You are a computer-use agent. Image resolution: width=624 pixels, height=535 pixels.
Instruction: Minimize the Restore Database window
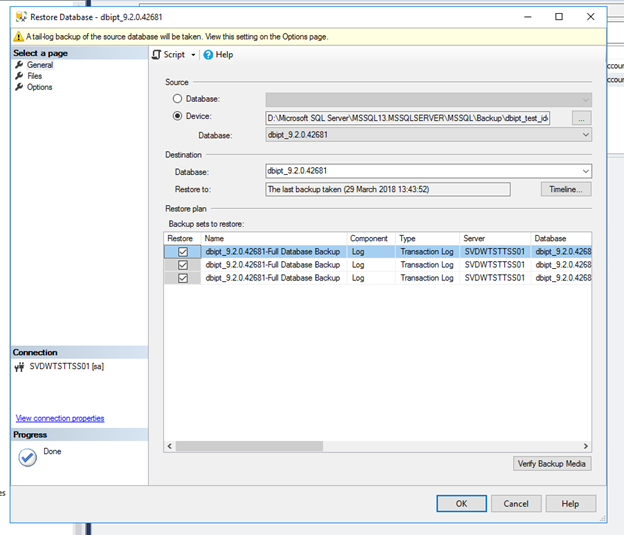tap(528, 17)
